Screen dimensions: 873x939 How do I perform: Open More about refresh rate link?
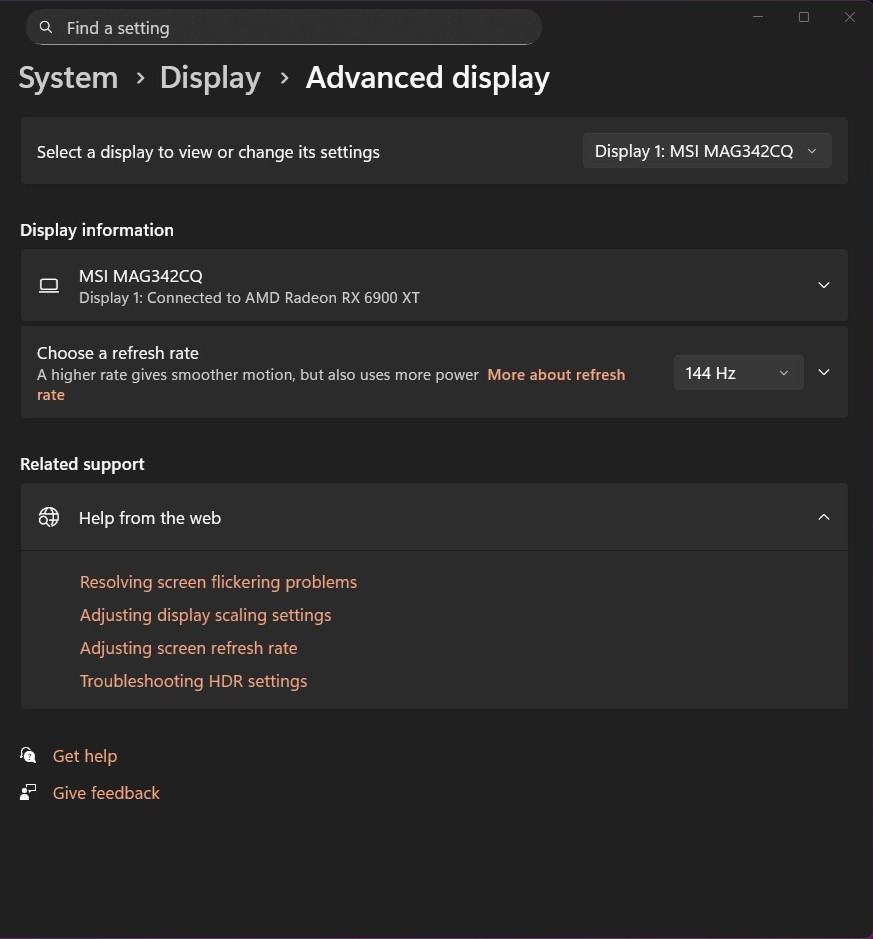(556, 375)
